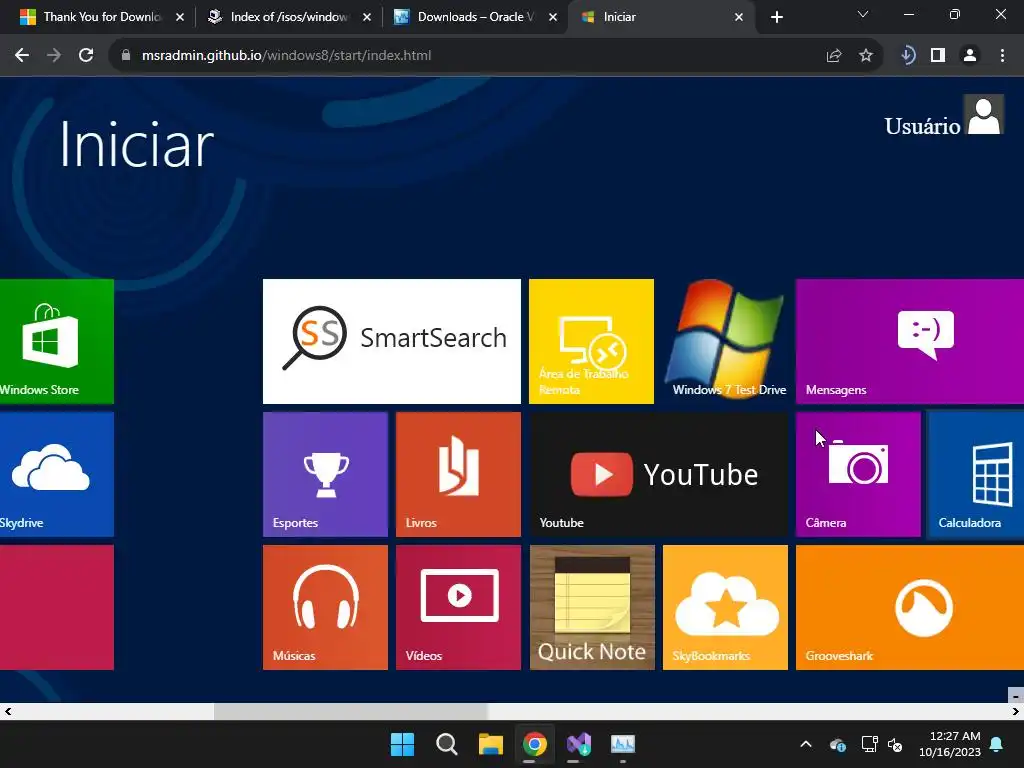The image size is (1024, 768).
Task: Click the scrollbar right arrow
Action: [x=1016, y=712]
